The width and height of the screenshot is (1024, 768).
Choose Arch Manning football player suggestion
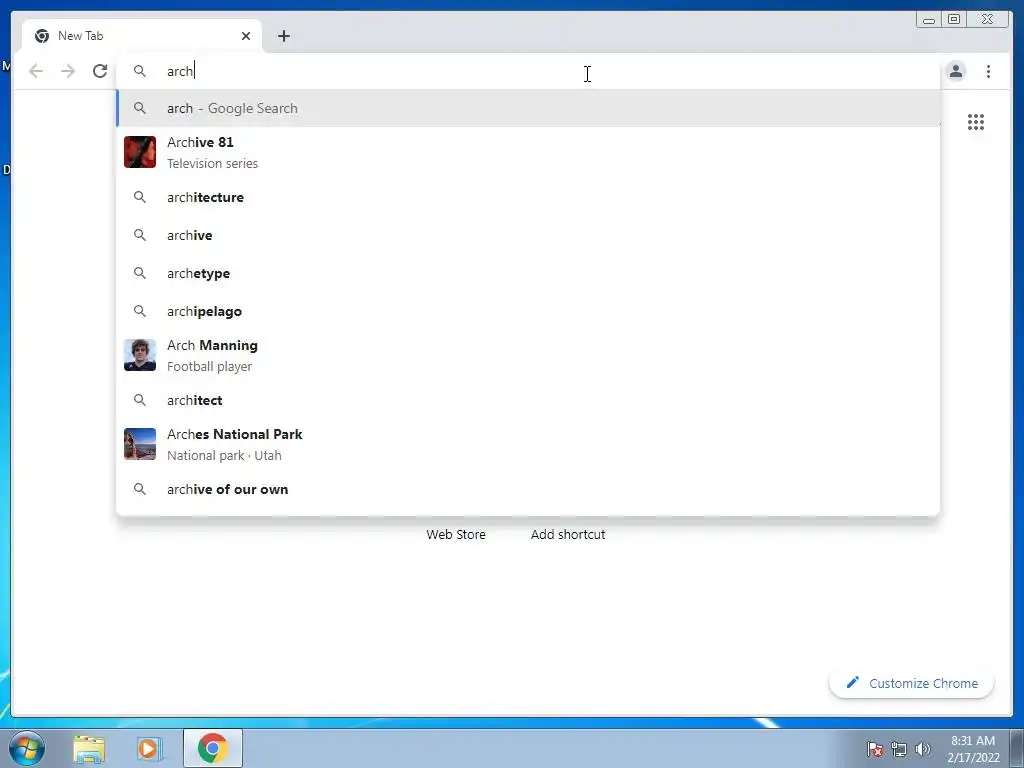click(528, 355)
